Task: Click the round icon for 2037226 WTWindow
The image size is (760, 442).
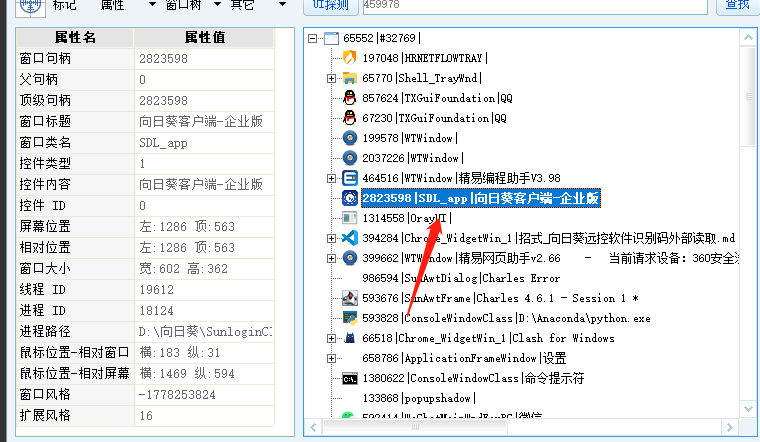Action: pos(349,158)
